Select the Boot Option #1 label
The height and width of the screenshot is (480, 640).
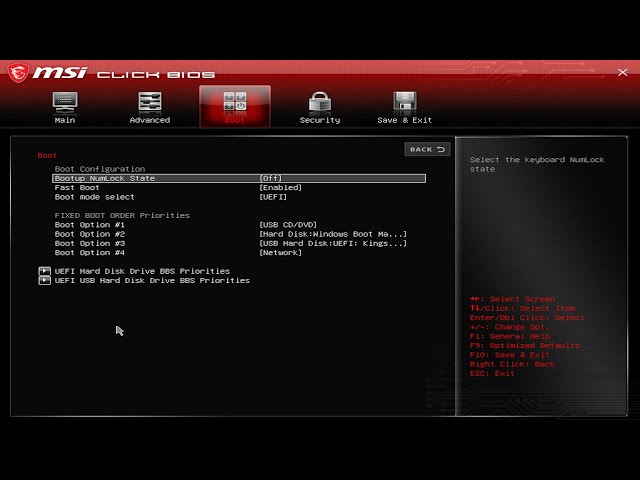point(90,225)
